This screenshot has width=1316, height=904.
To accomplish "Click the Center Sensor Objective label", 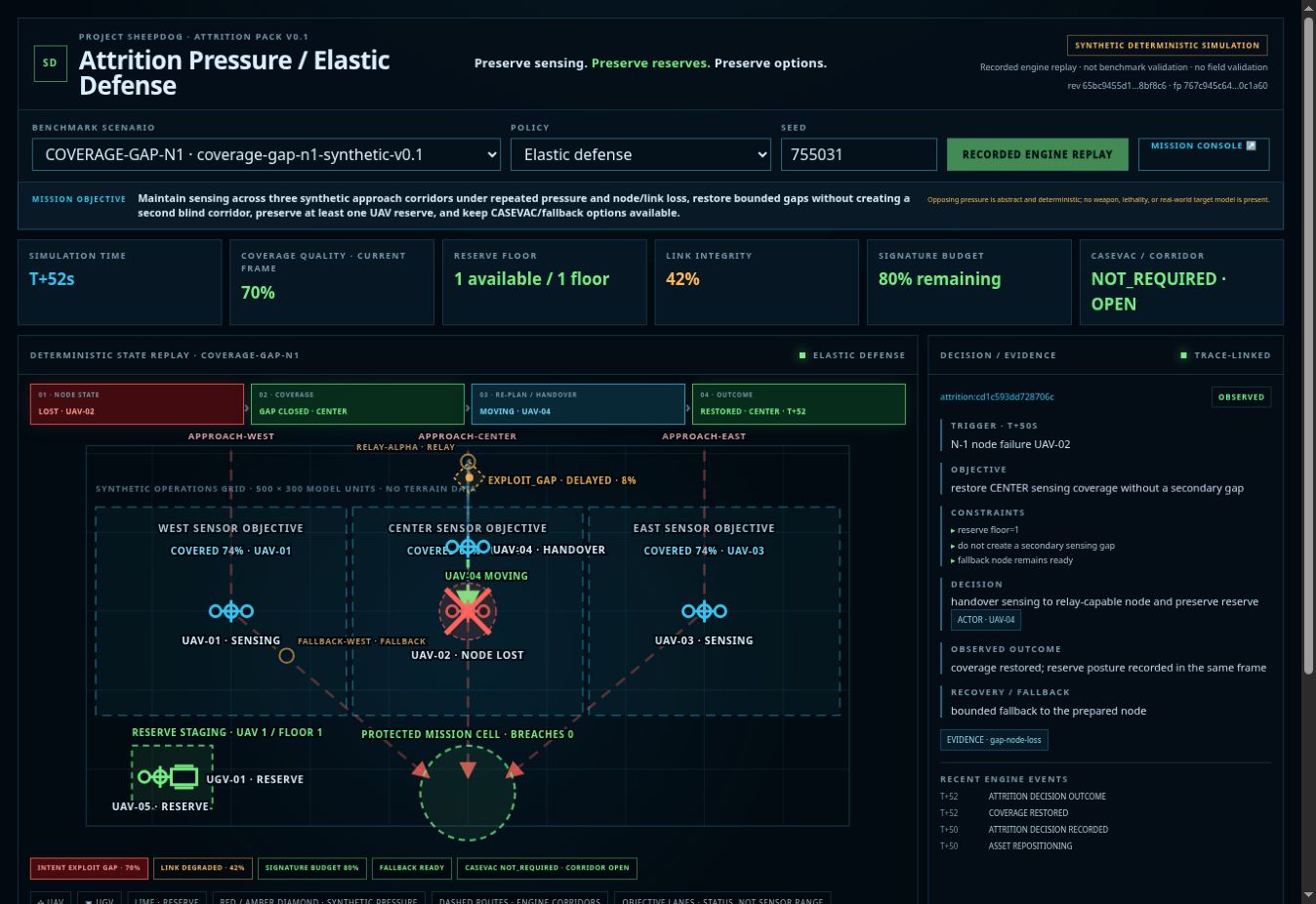I will coord(468,528).
